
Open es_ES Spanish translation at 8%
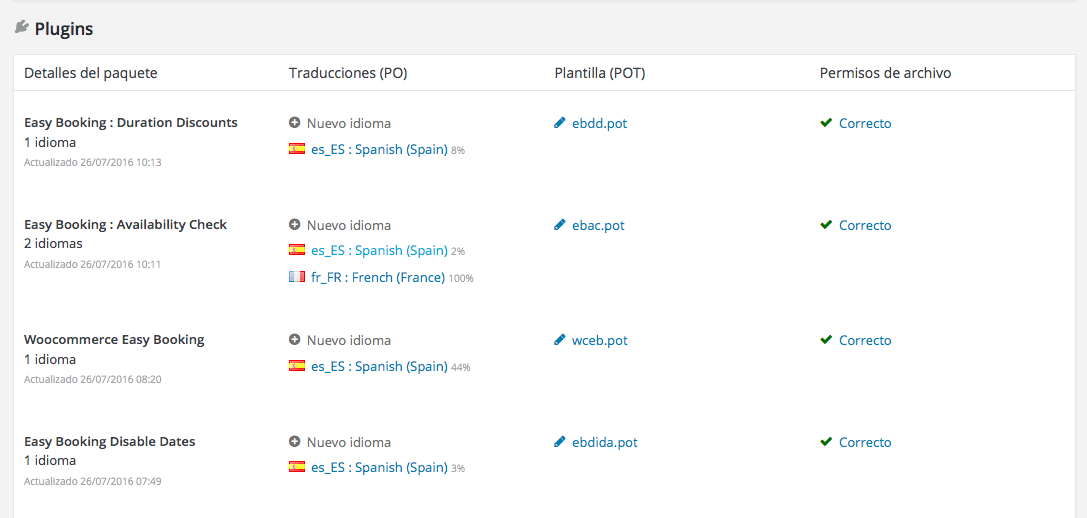(x=379, y=149)
